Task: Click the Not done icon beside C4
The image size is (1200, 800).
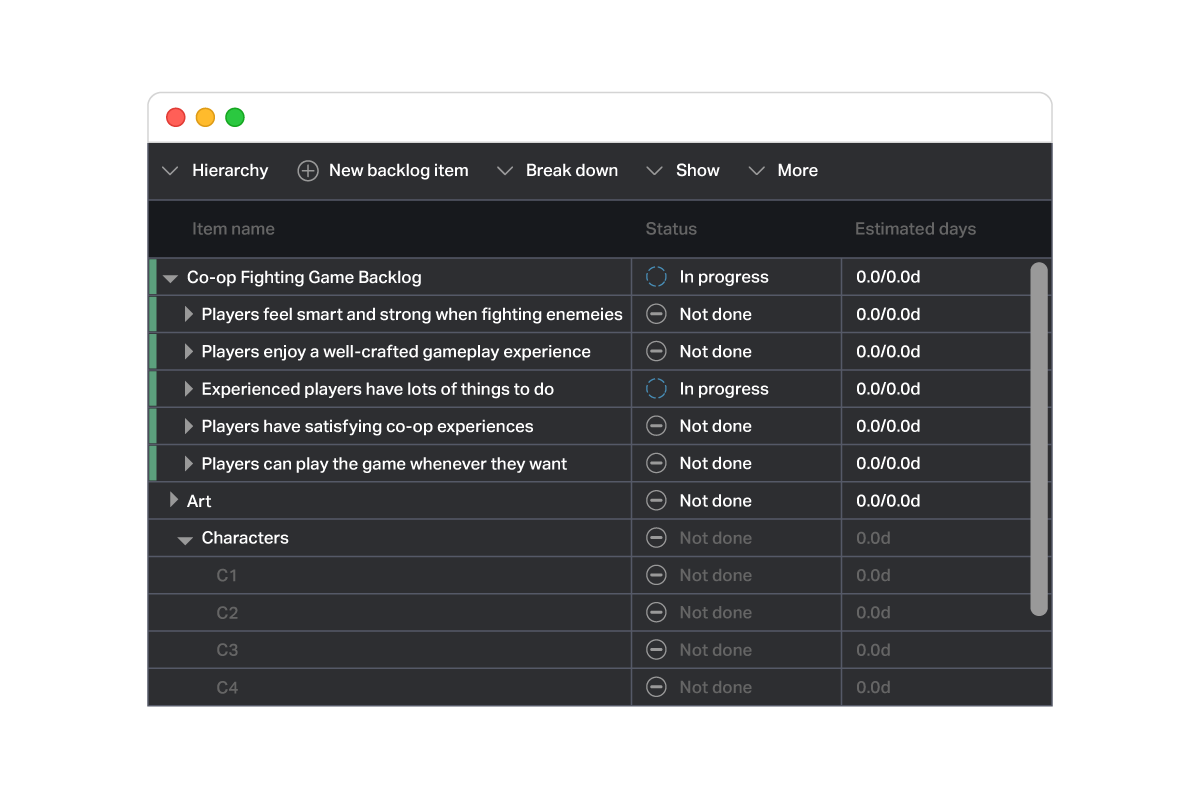Action: (656, 687)
